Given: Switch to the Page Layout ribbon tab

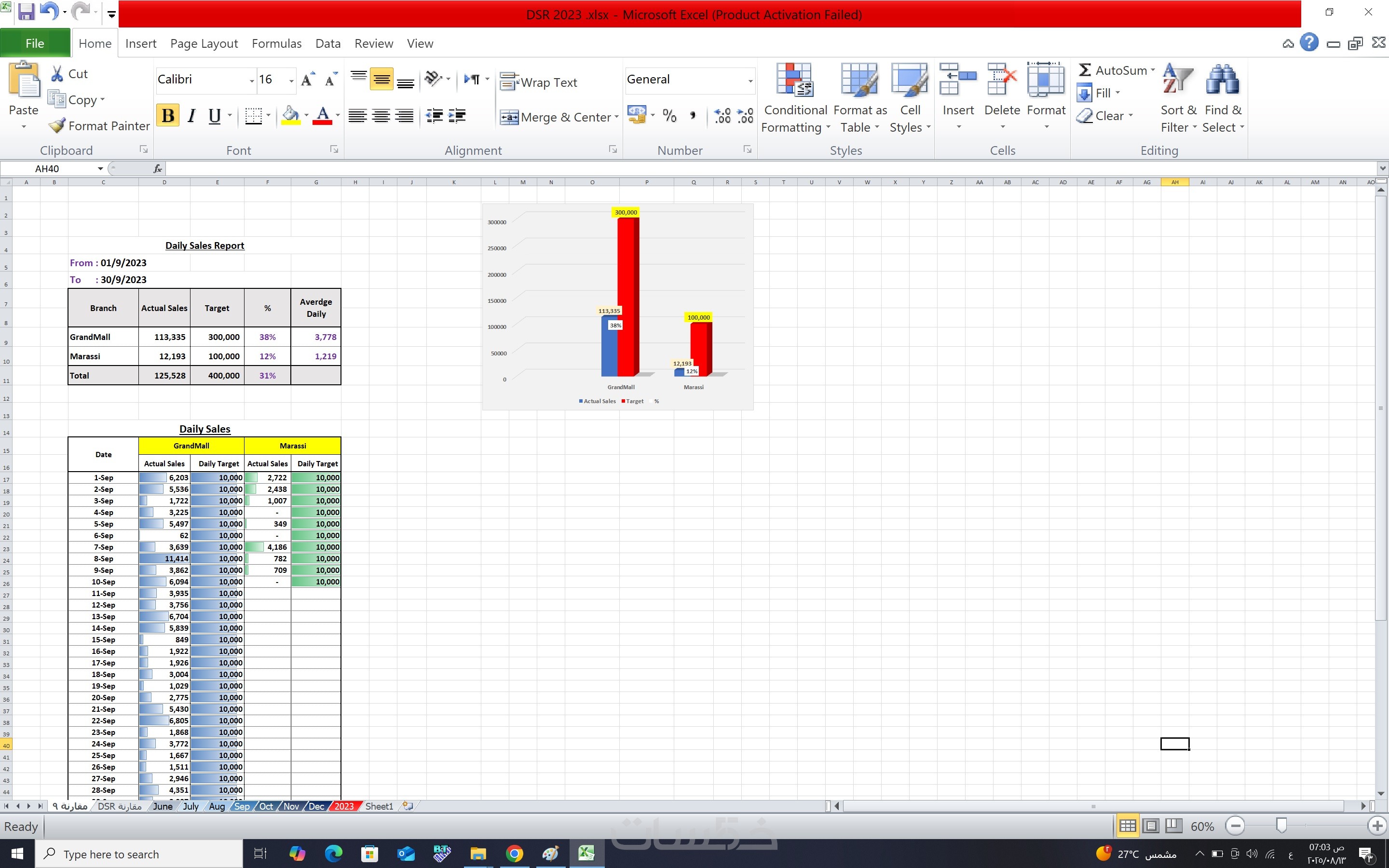Looking at the screenshot, I should 204,43.
